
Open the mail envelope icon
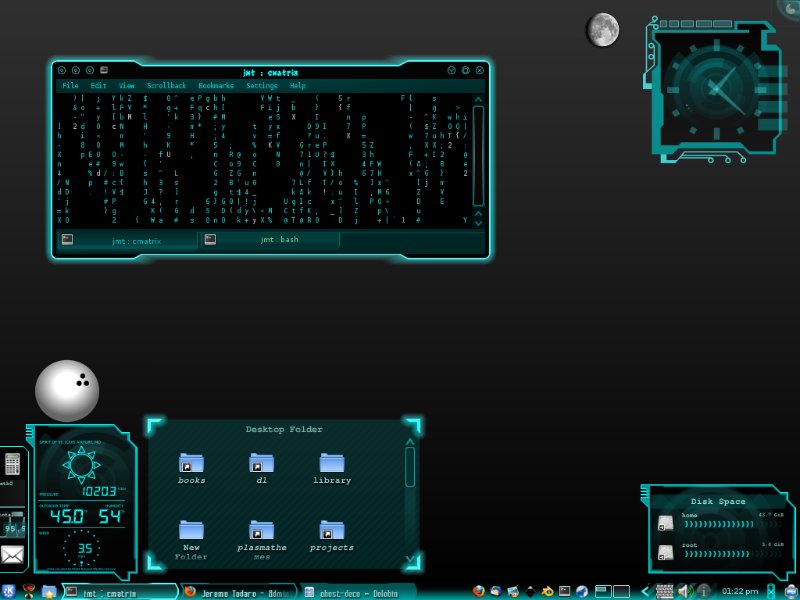pyautogui.click(x=12, y=555)
